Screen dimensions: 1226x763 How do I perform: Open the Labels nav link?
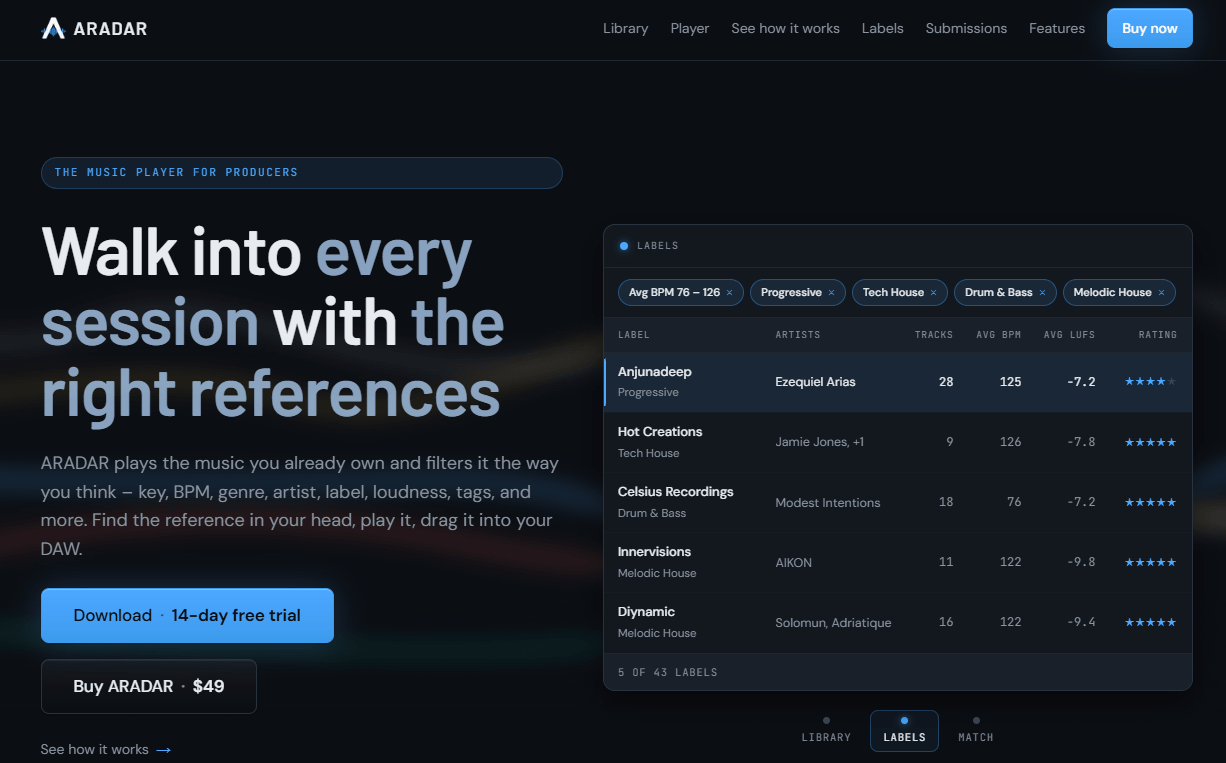click(883, 28)
